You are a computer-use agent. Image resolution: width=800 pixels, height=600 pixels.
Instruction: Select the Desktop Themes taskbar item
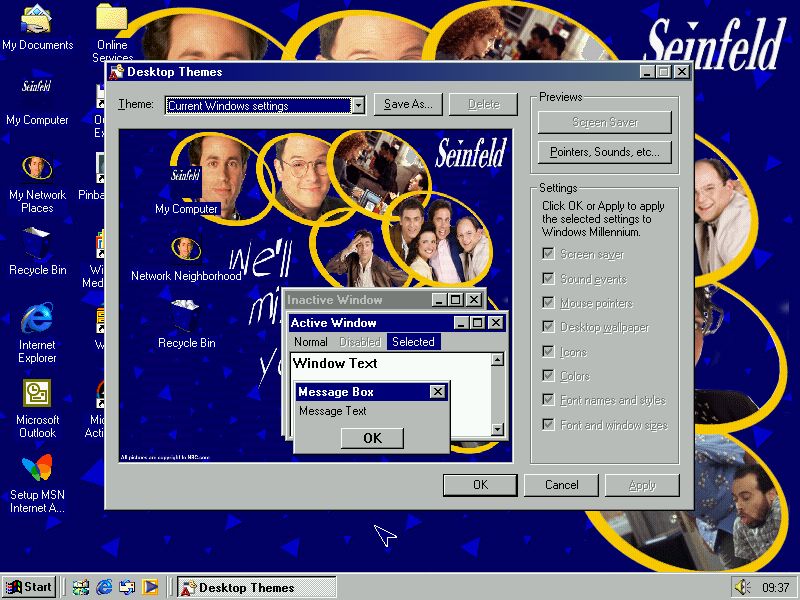256,587
